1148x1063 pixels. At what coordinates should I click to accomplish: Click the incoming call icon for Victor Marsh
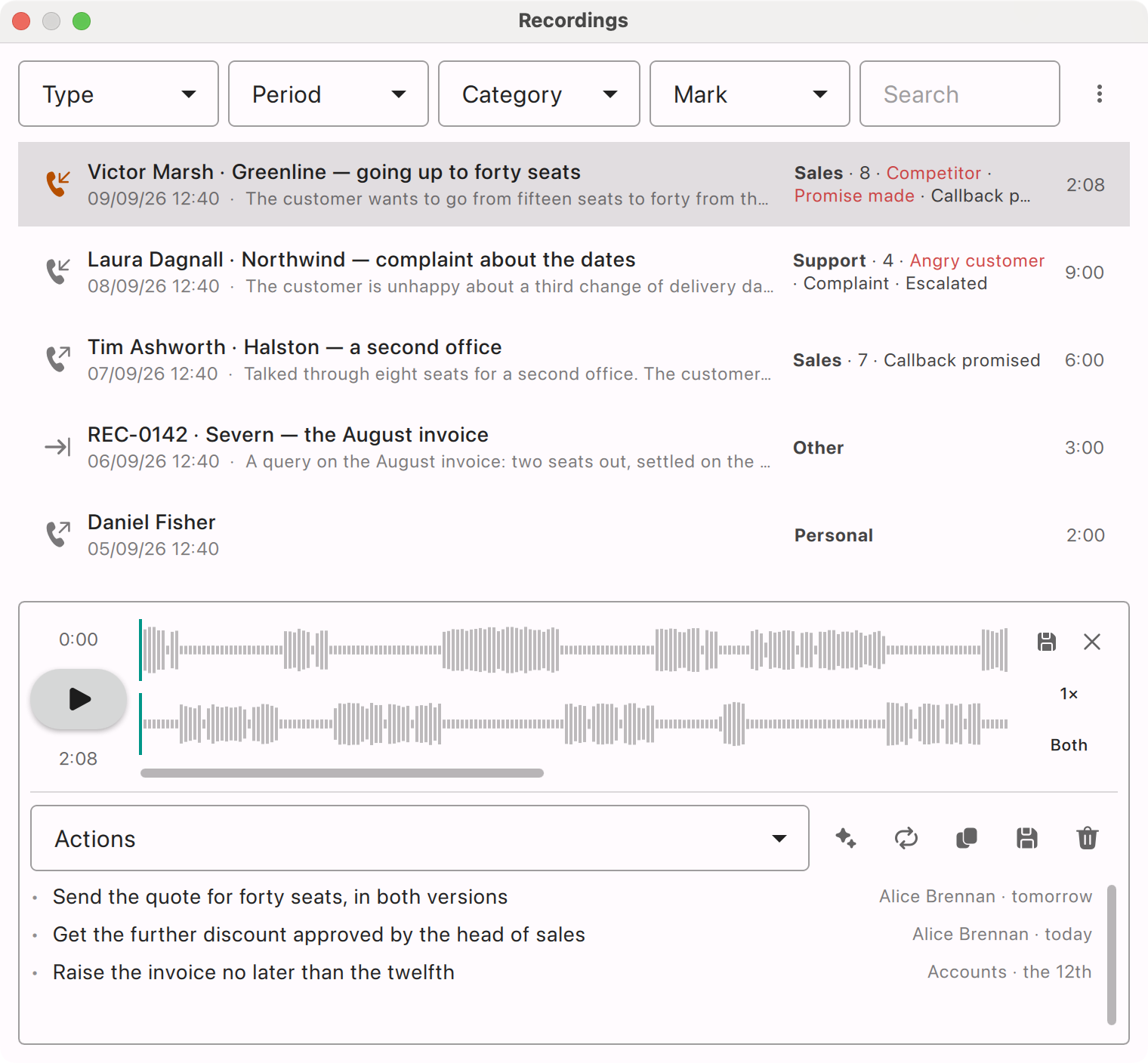(58, 184)
